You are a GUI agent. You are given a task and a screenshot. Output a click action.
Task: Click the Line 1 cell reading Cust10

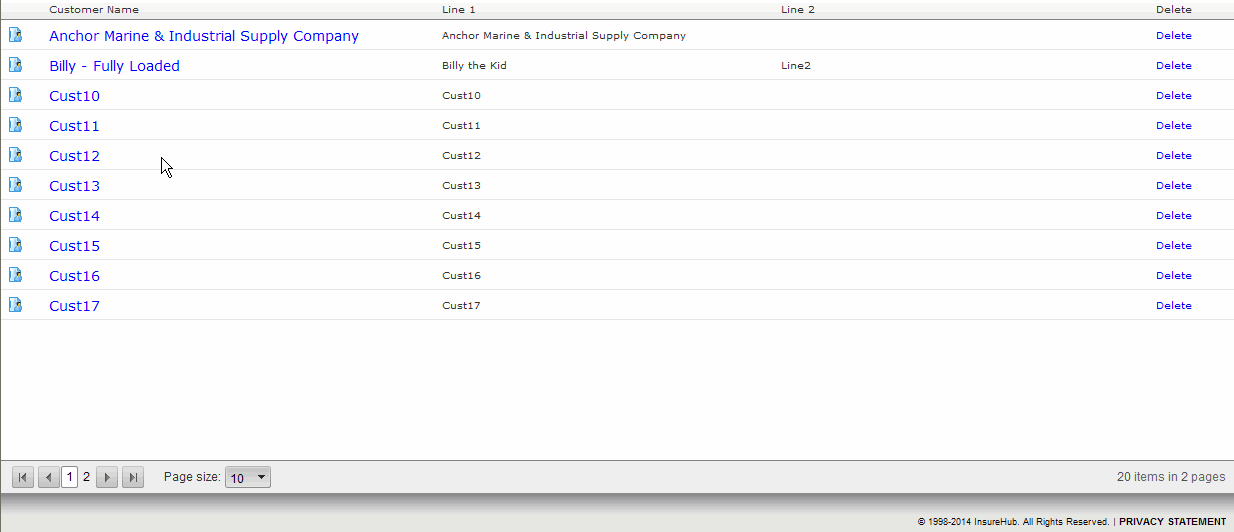[x=461, y=95]
